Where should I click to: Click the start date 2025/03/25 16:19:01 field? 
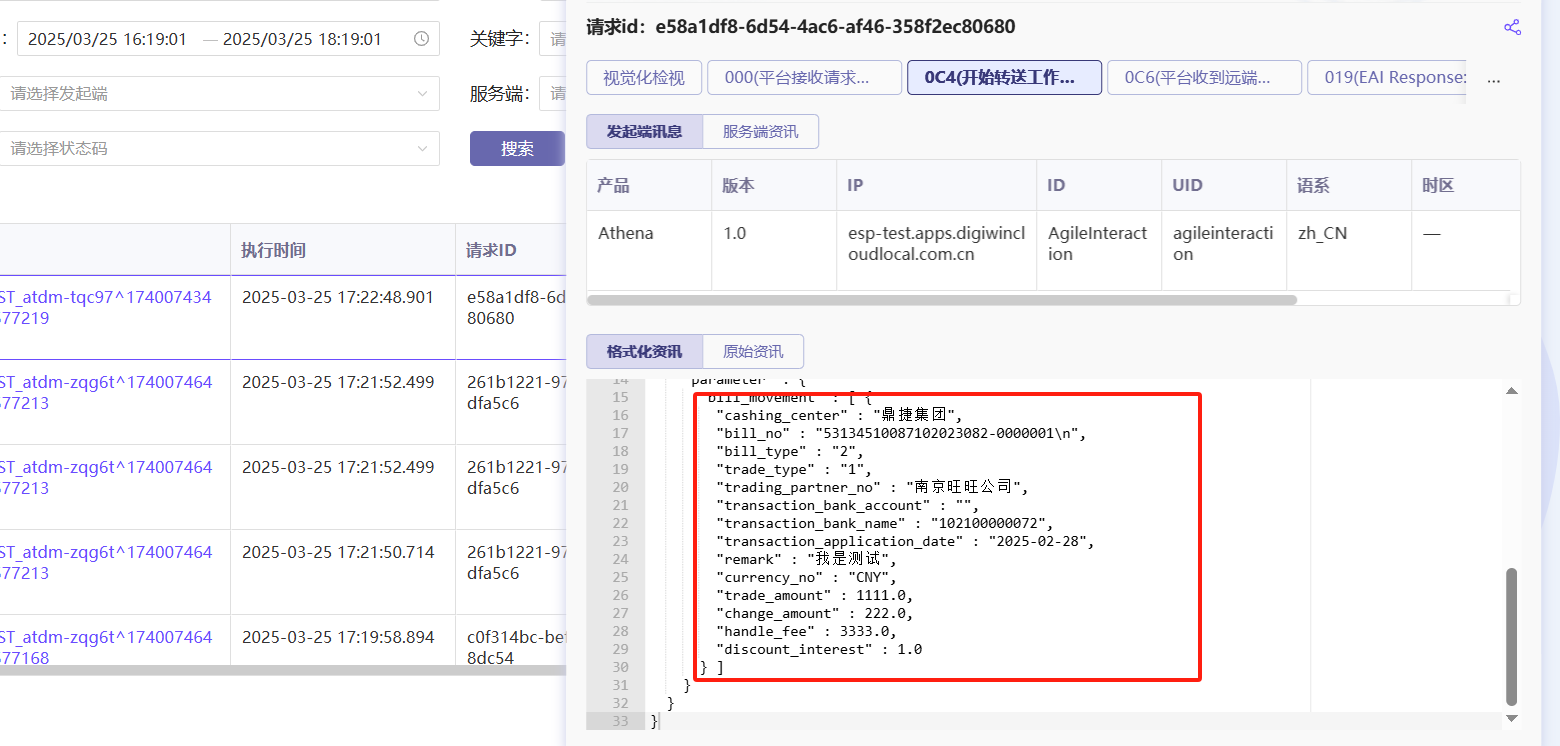(107, 39)
